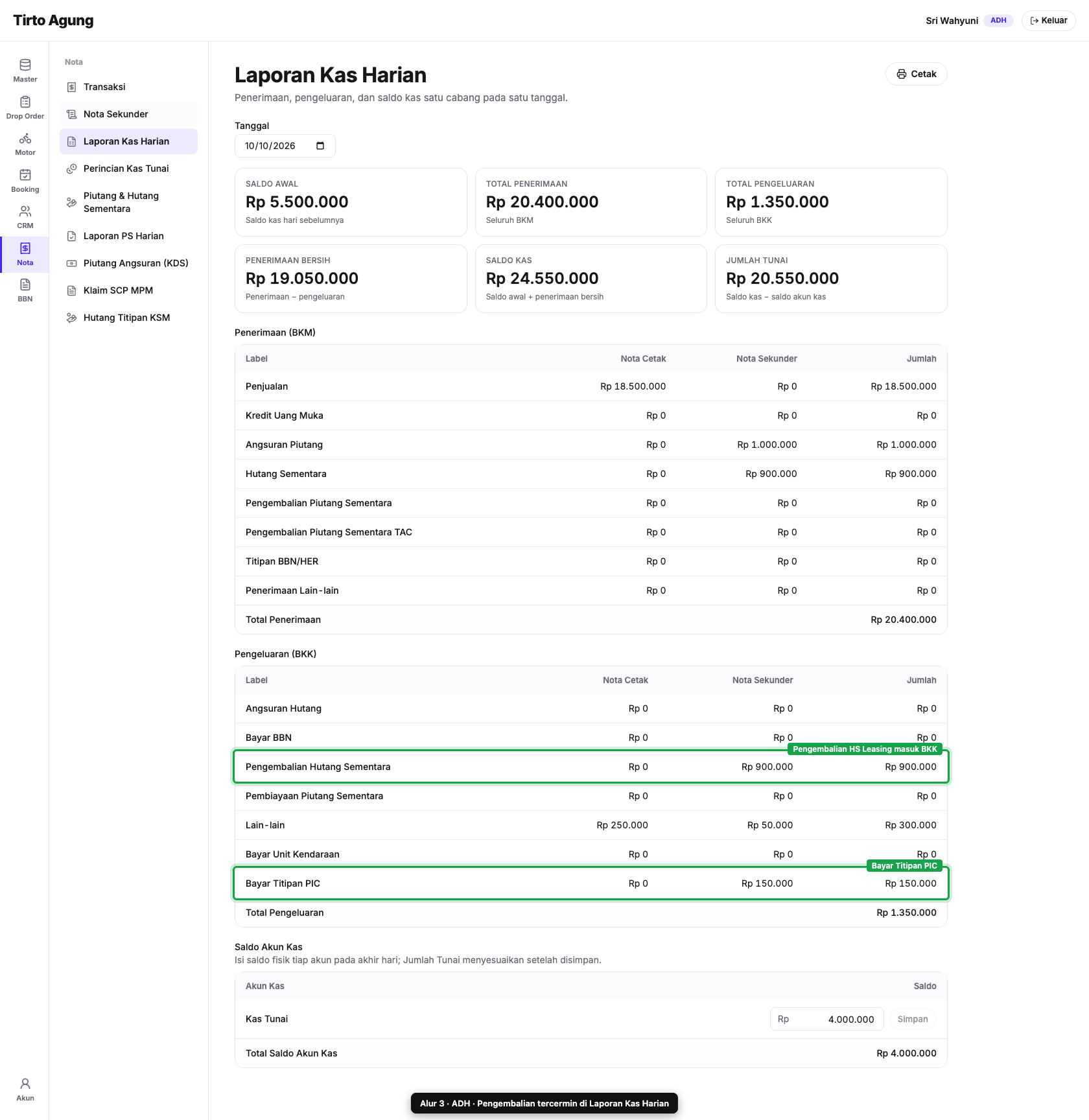Click the Total Penerimaan Rp 20.400.000 table value

click(x=903, y=620)
